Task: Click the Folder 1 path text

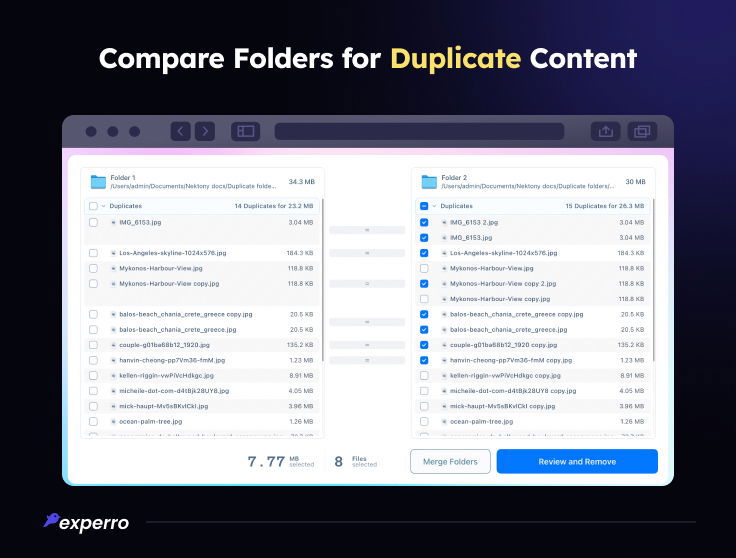Action: coord(193,186)
